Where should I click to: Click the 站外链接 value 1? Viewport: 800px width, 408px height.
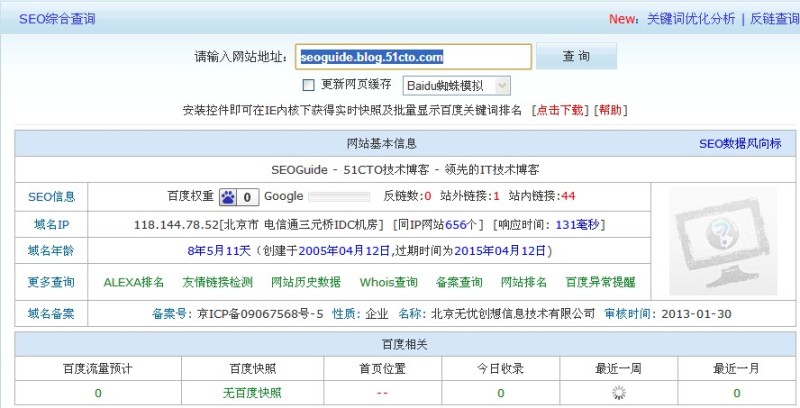496,196
